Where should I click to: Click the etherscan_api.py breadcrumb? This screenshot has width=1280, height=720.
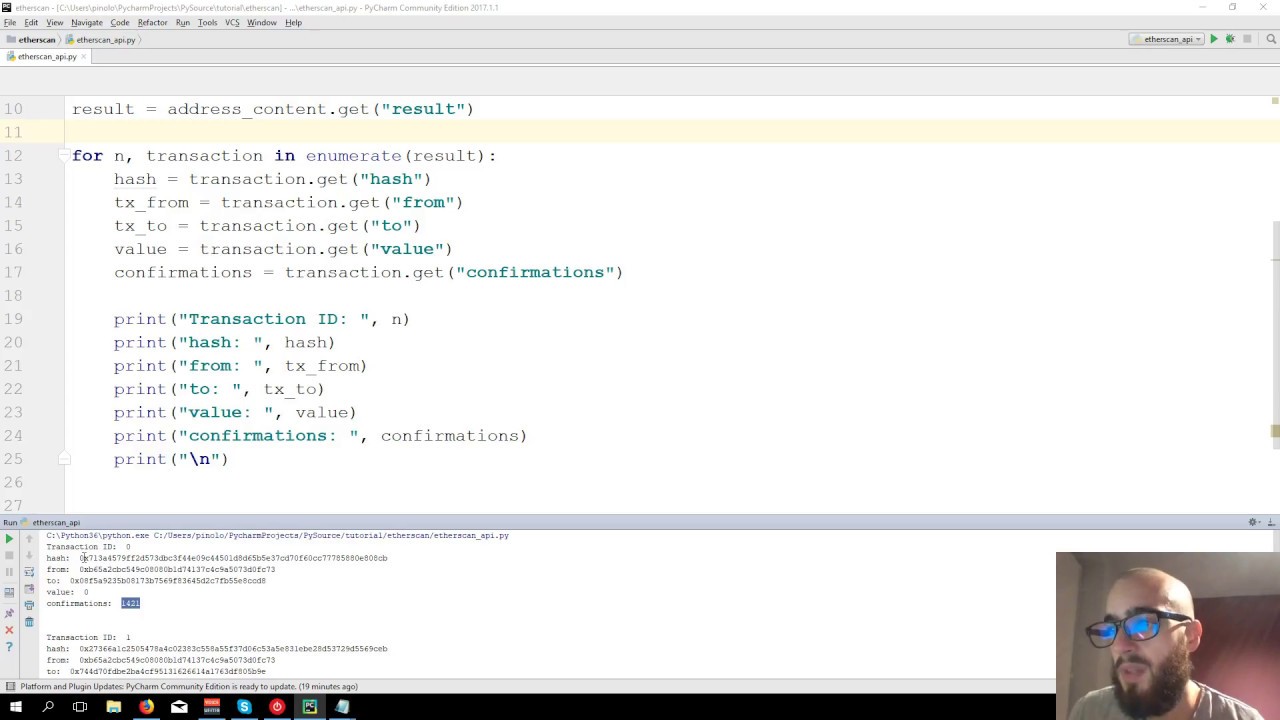coord(101,40)
